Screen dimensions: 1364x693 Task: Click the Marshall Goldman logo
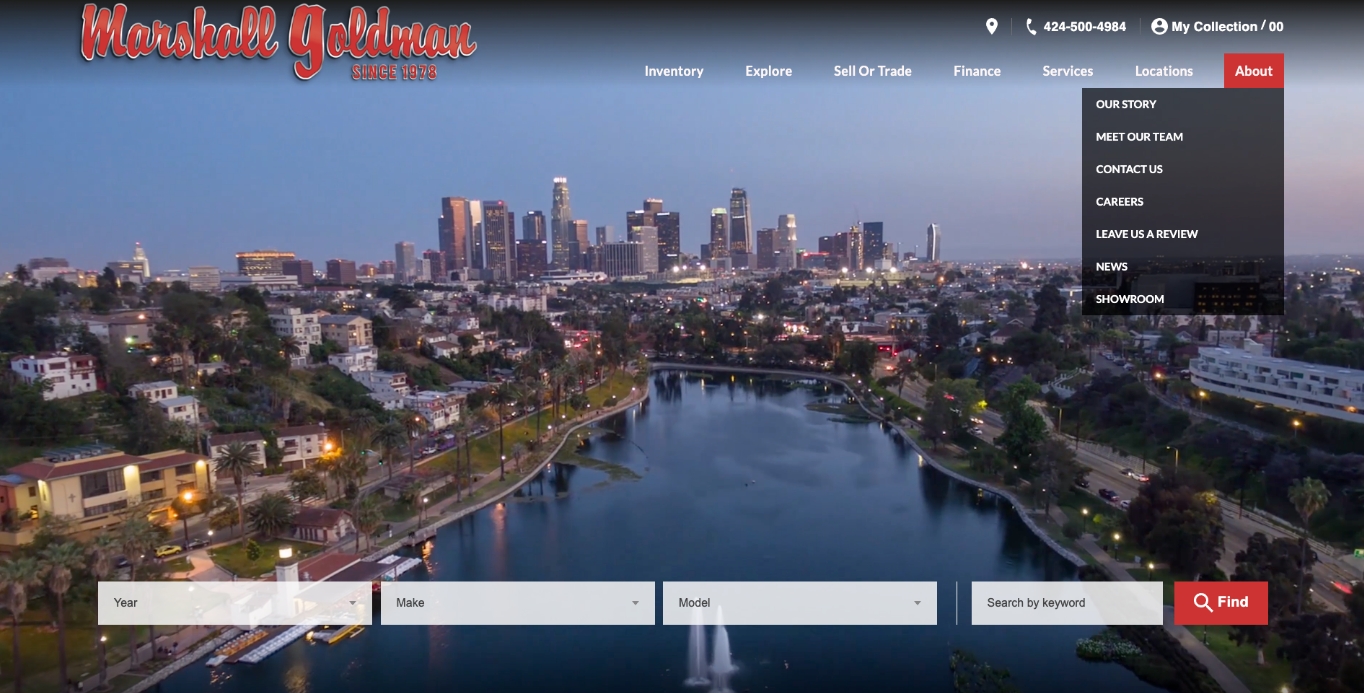coord(279,42)
